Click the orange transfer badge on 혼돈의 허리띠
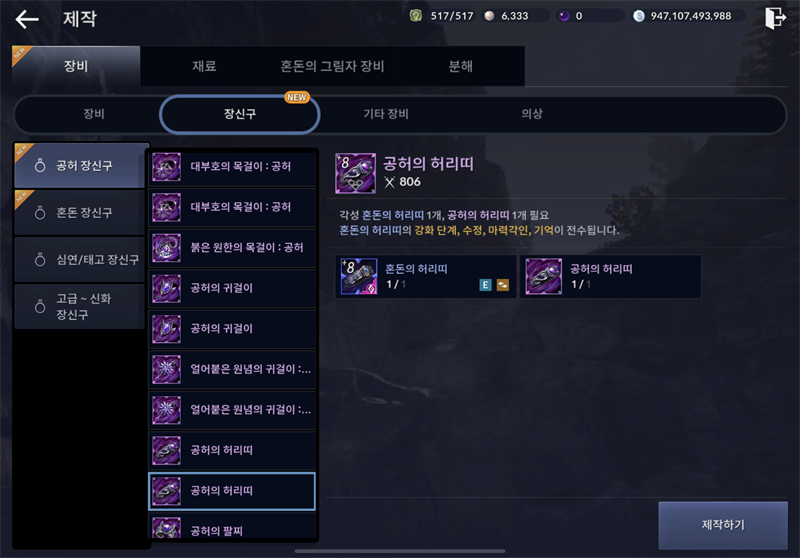 [x=503, y=285]
